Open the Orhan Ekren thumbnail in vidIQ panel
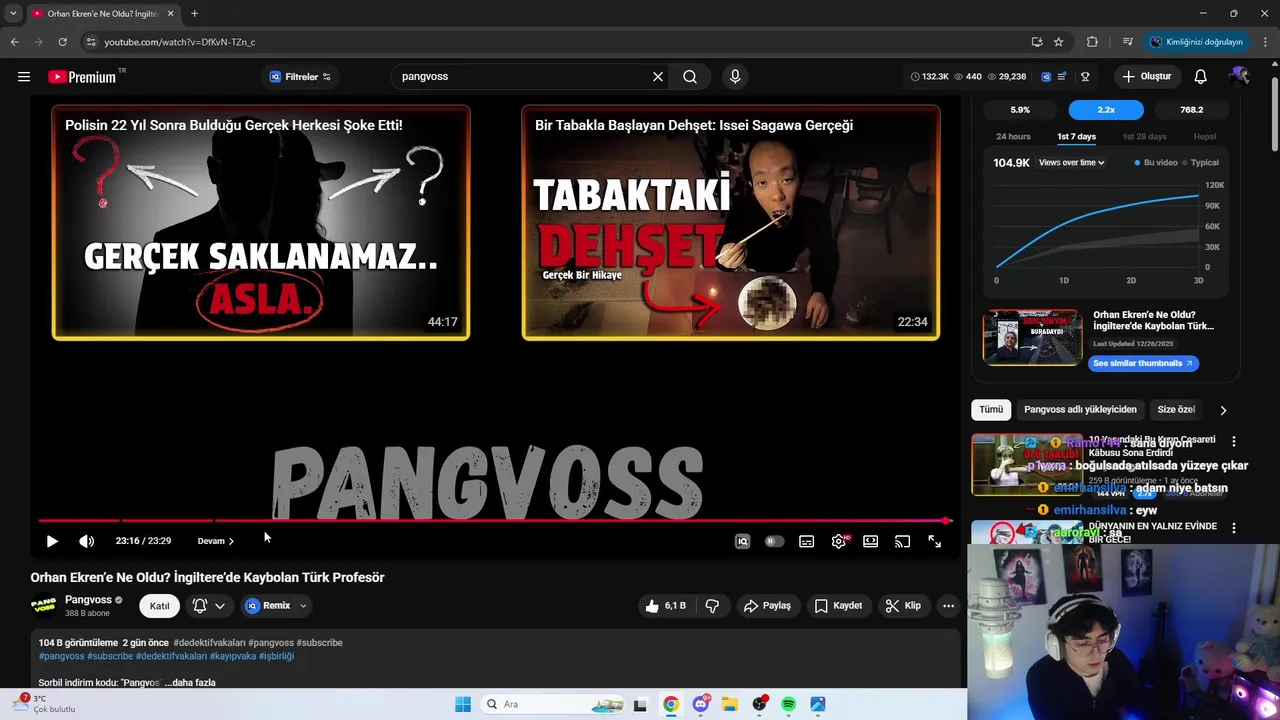 (1032, 337)
